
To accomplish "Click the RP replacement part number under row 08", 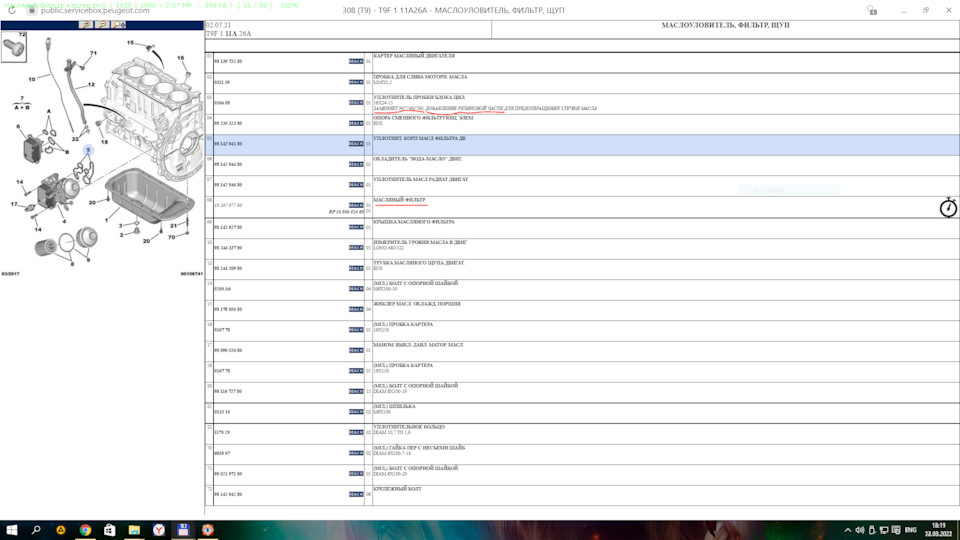I will point(346,212).
